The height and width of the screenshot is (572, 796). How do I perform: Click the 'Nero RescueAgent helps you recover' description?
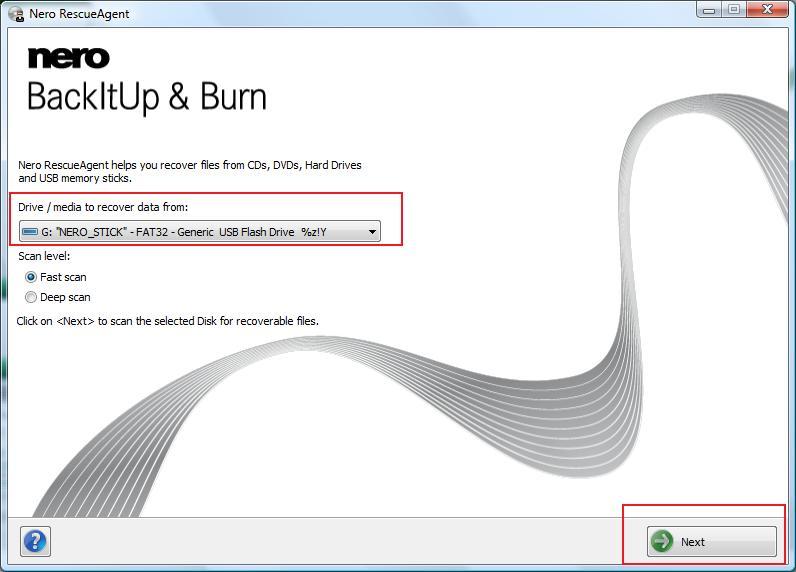[190, 172]
